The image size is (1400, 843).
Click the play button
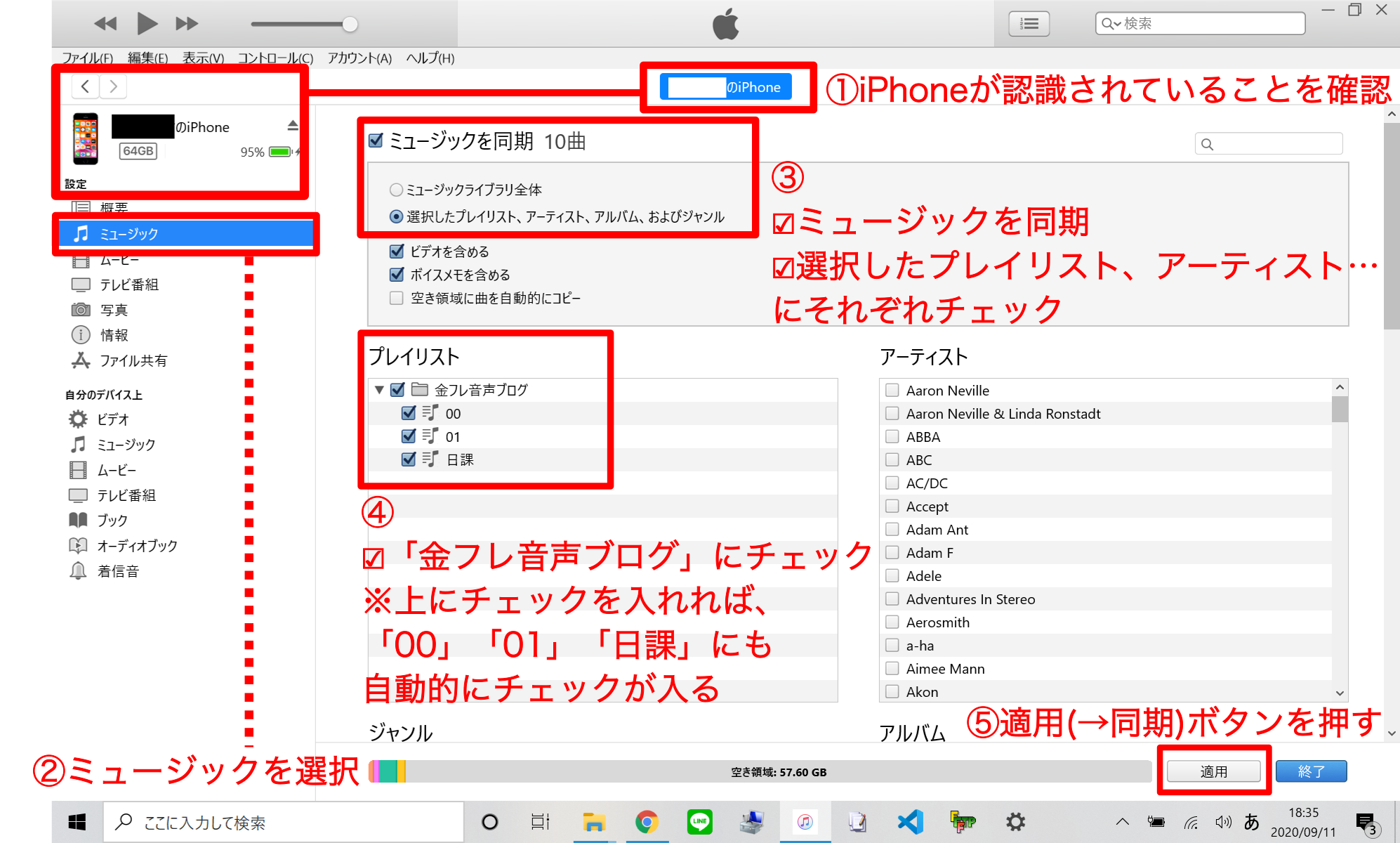147,24
